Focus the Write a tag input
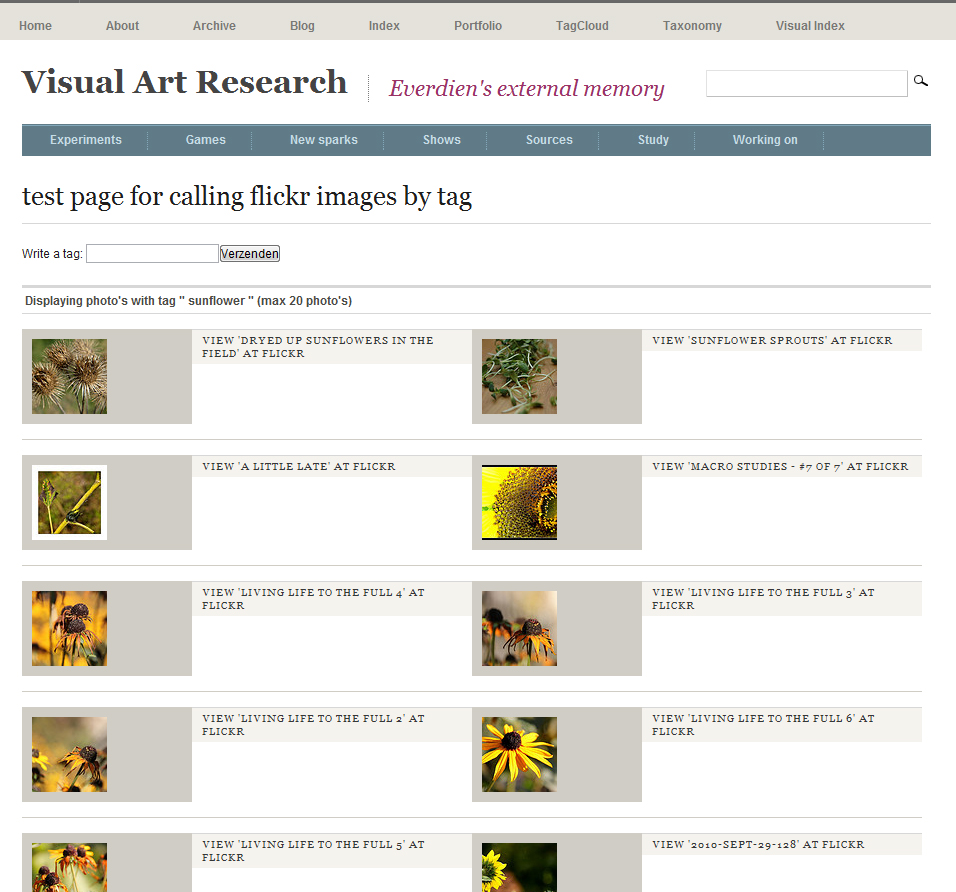The width and height of the screenshot is (956, 892). click(152, 254)
